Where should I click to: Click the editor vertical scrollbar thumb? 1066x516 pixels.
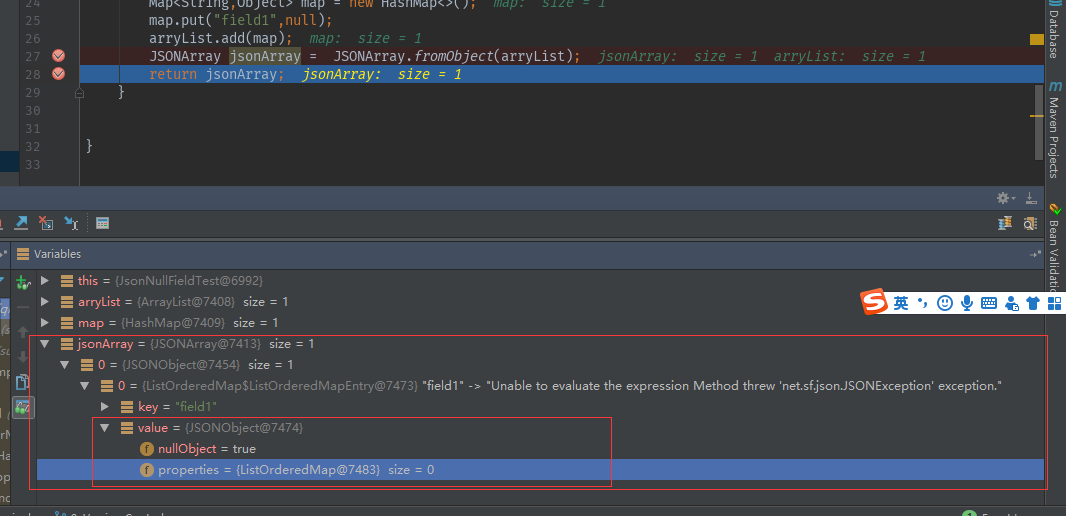[x=1038, y=122]
